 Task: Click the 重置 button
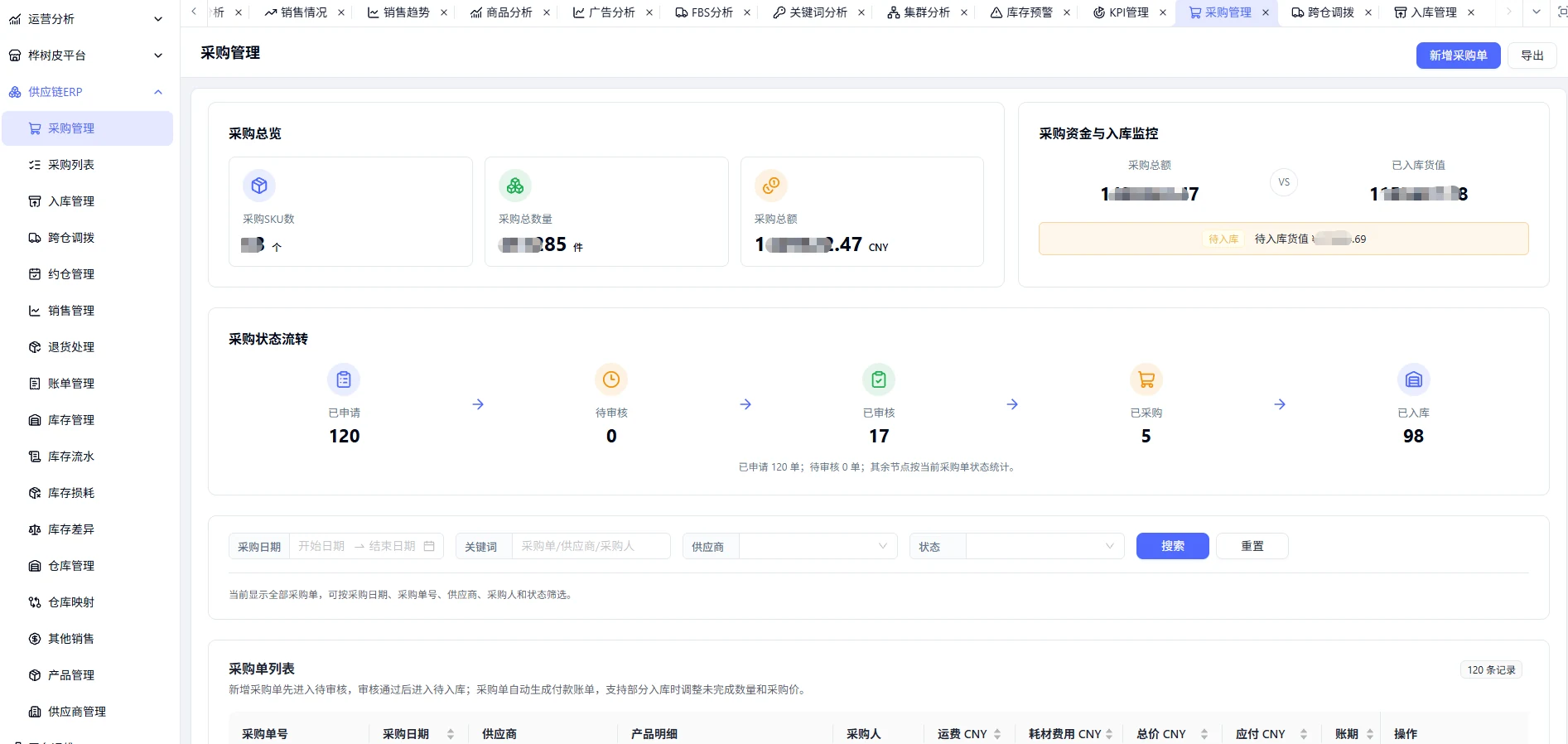click(1252, 546)
